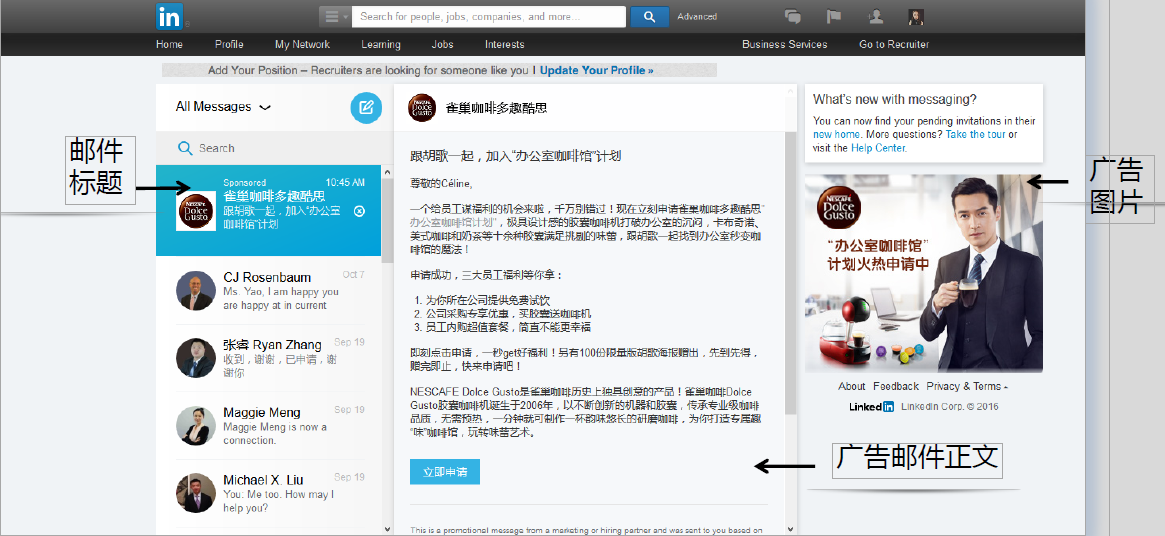
Task: Open the account profile photo menu
Action: pos(916,16)
